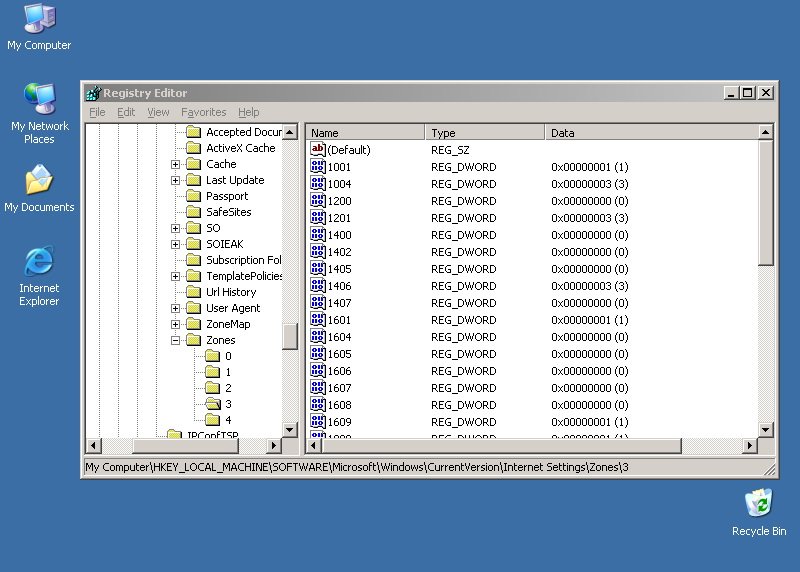800x572 pixels.
Task: Select the Accepted Documents folder icon
Action: click(x=193, y=132)
